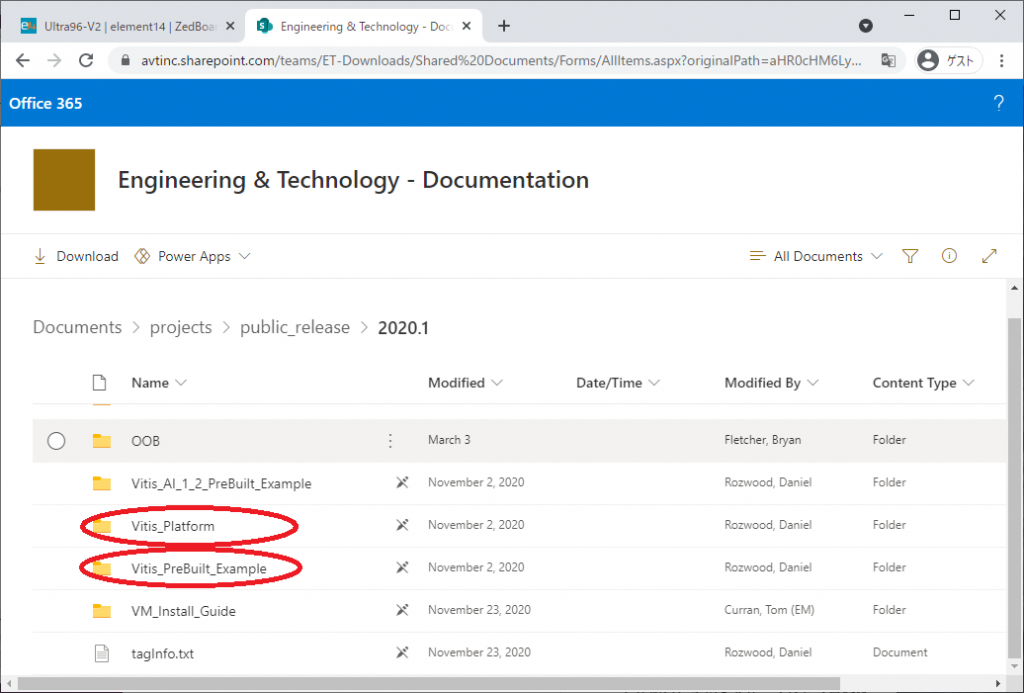Click the Office 365 help question mark
1024x693 pixels.
[x=998, y=103]
